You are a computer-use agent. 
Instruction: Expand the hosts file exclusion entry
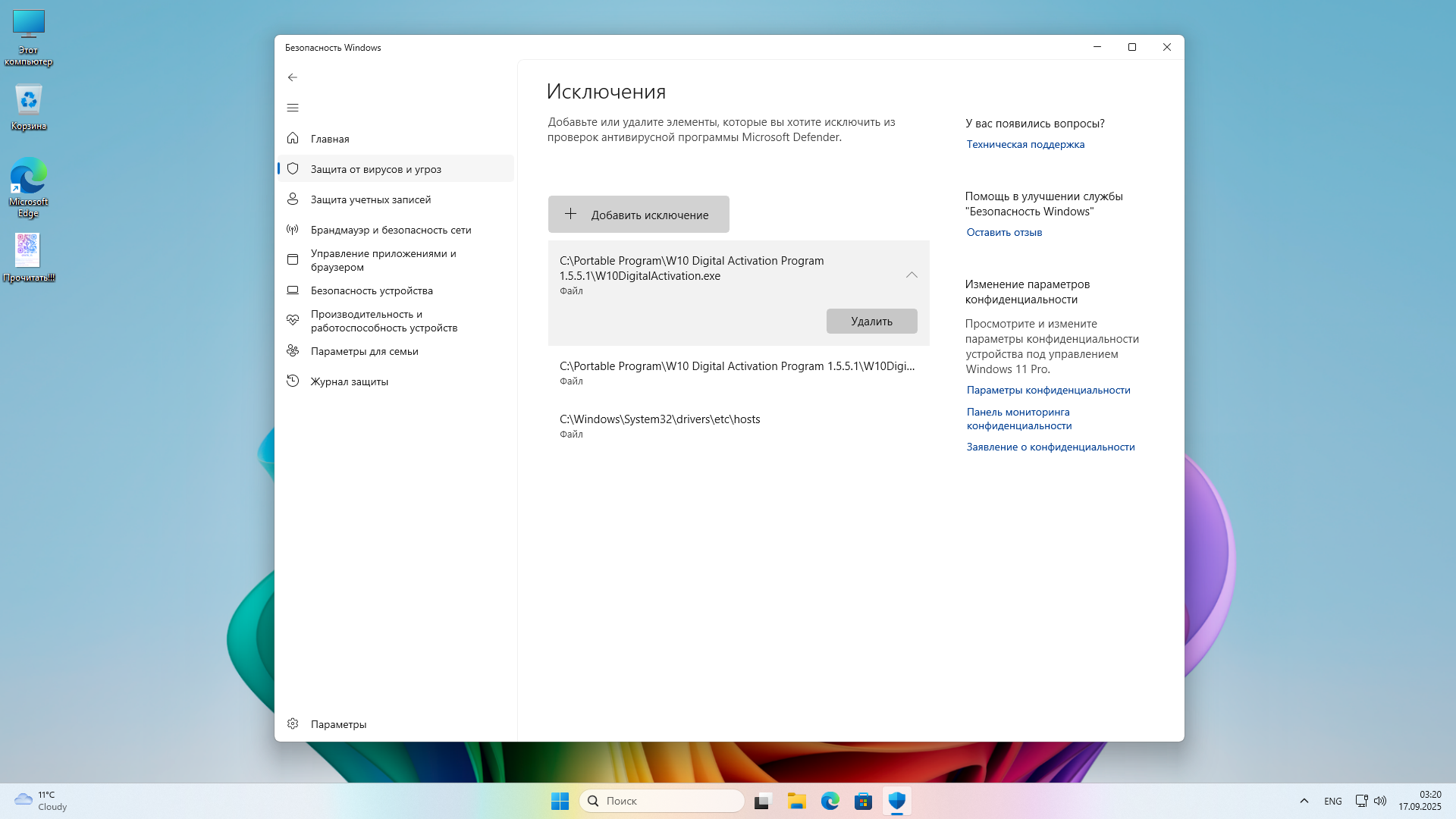739,425
